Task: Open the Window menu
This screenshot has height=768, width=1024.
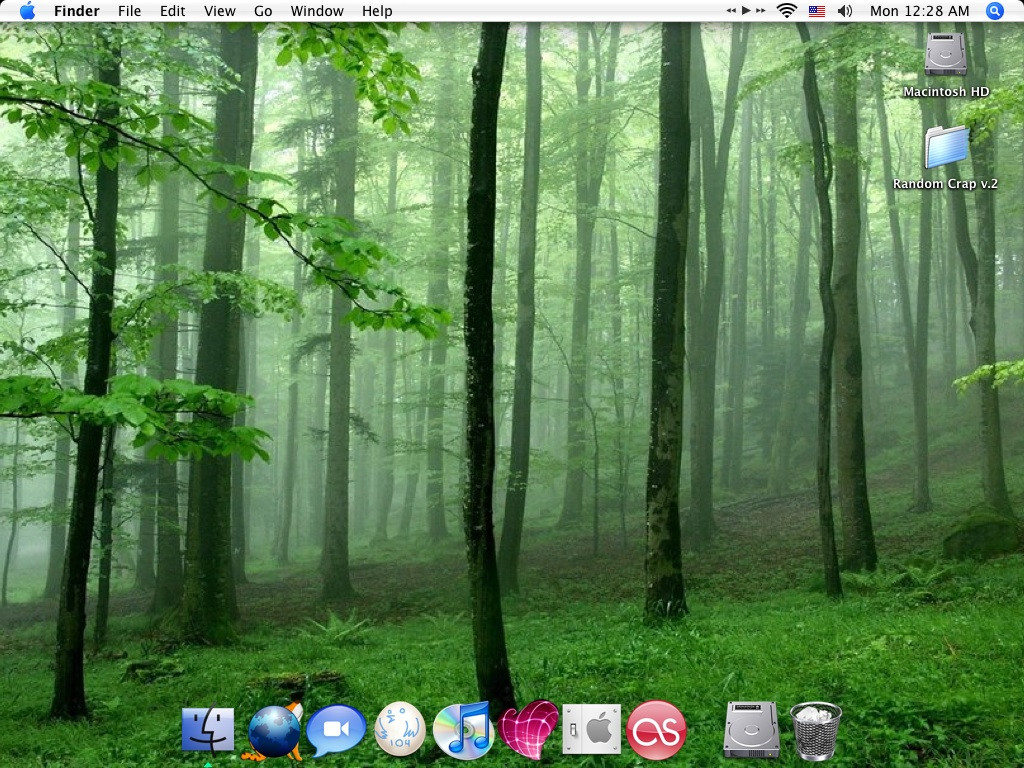Action: pyautogui.click(x=317, y=11)
